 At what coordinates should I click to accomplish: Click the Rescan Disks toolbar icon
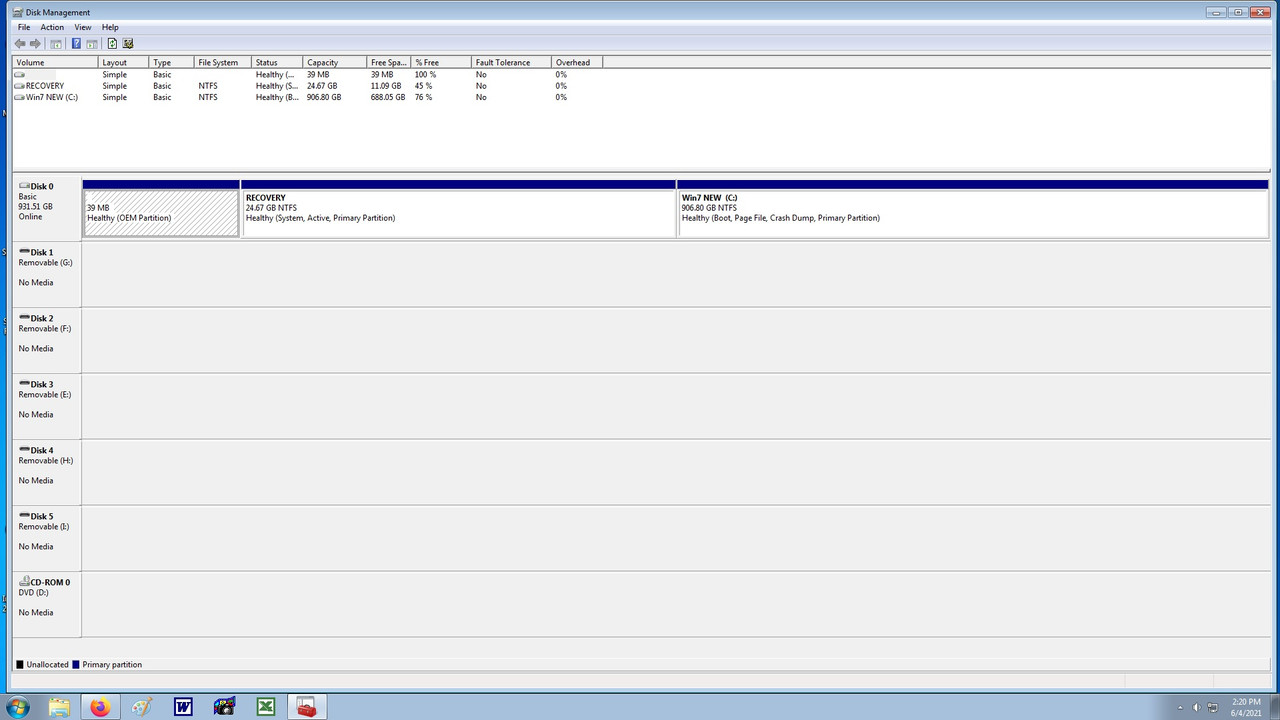coord(128,44)
